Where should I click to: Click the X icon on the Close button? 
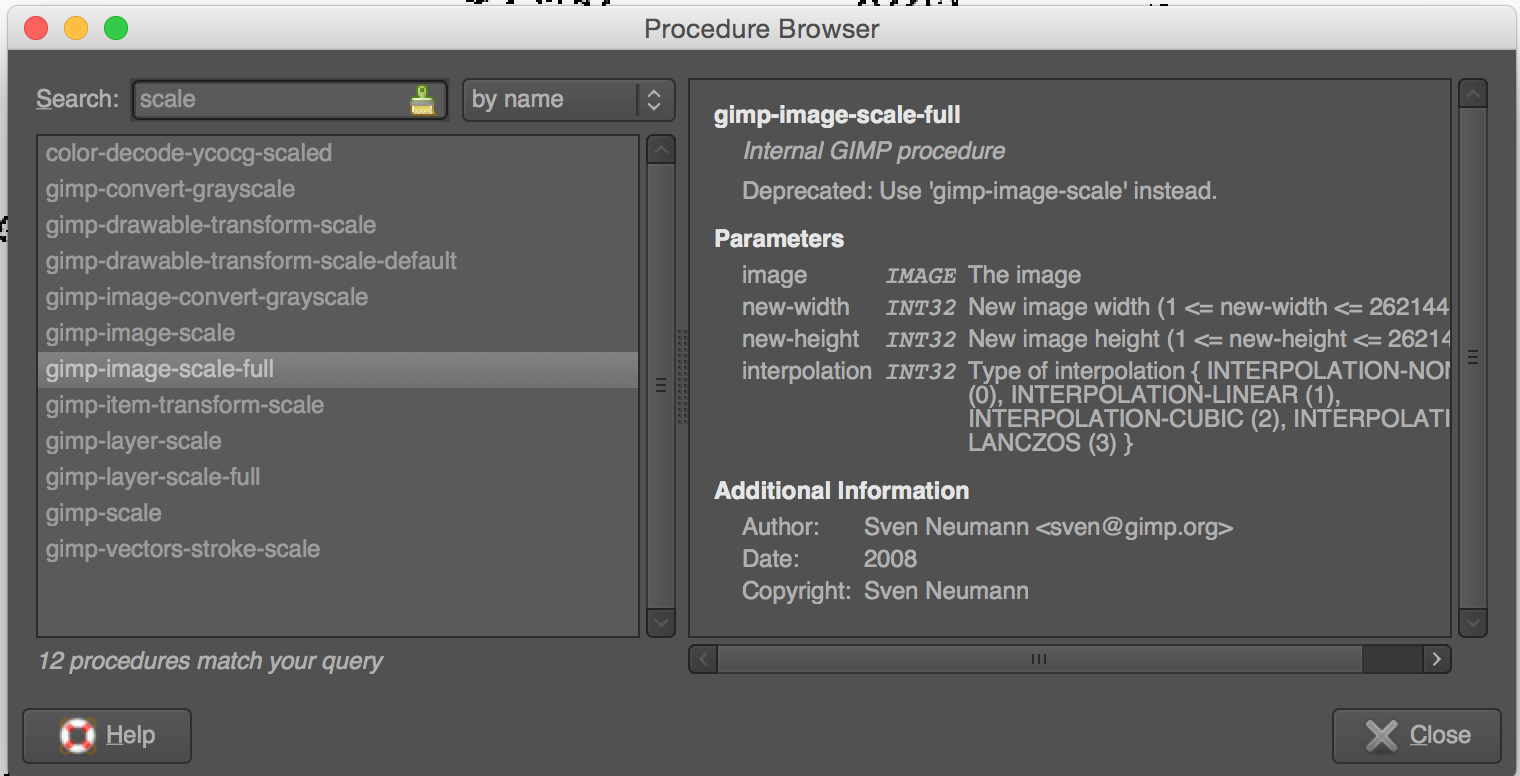click(1381, 736)
